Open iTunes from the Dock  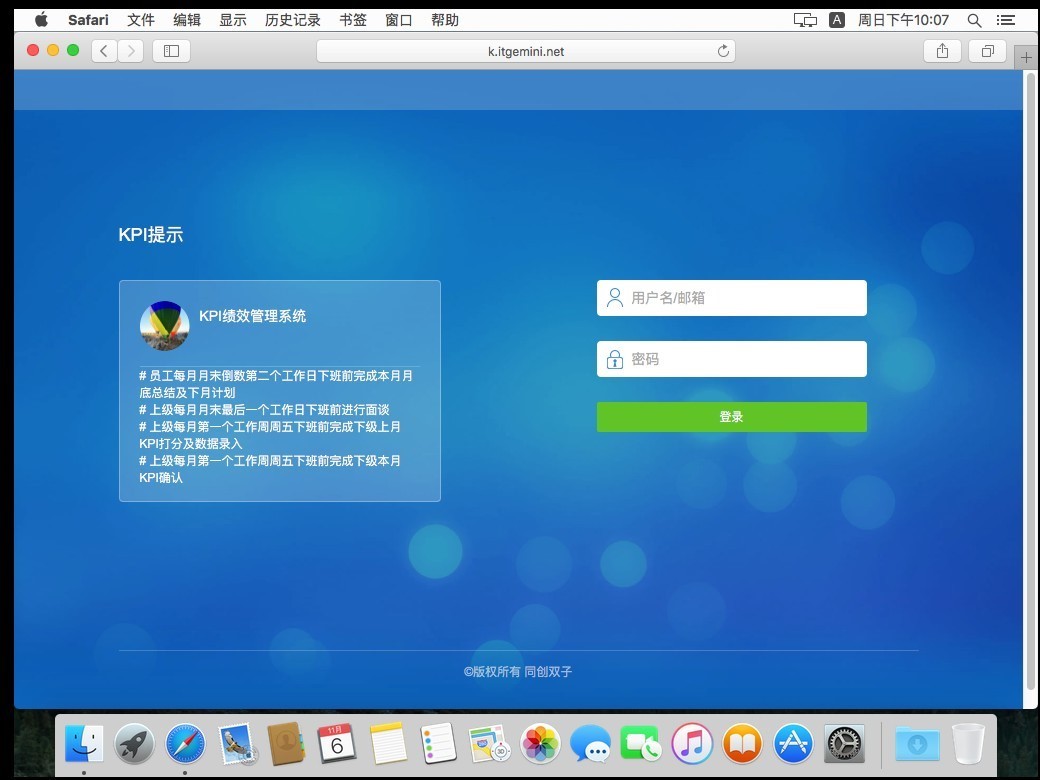click(691, 744)
